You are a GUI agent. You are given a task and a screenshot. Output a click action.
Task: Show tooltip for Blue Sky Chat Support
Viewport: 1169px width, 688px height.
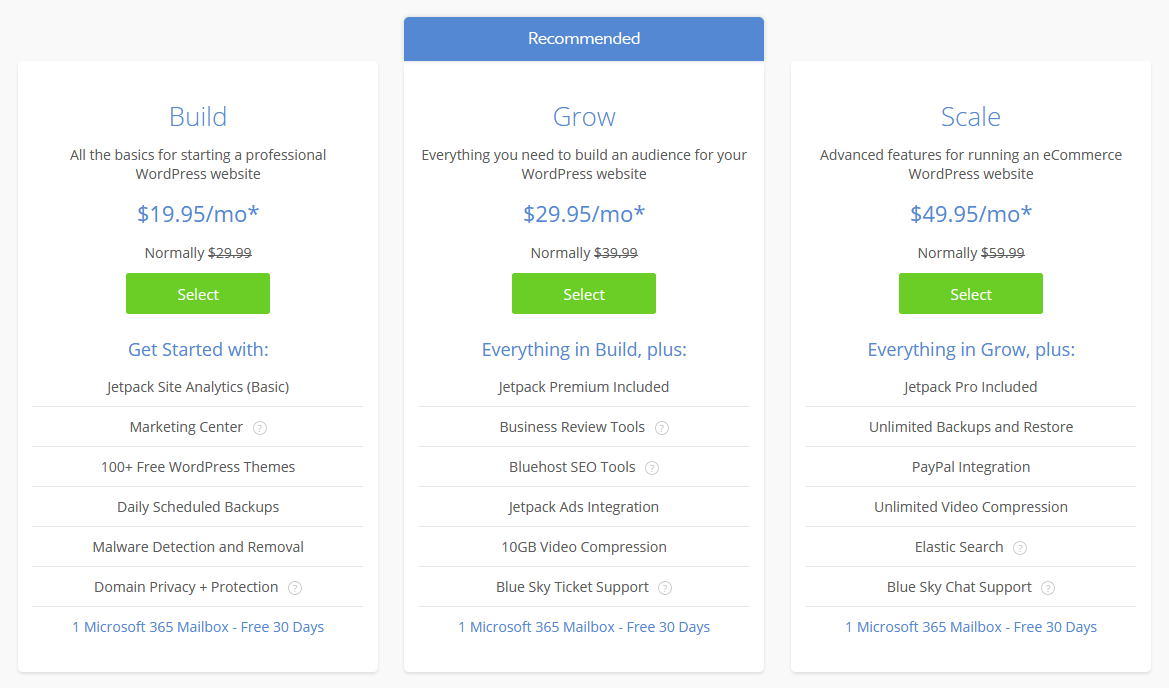coord(1048,588)
